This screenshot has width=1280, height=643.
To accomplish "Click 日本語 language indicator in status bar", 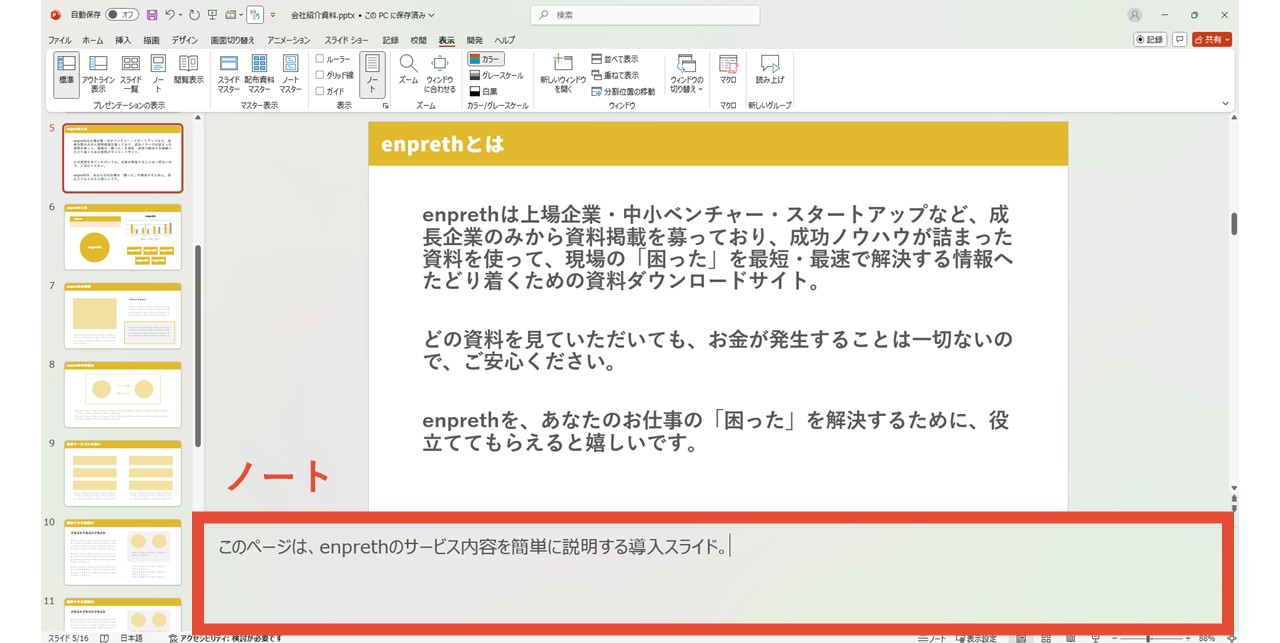I will [x=132, y=637].
